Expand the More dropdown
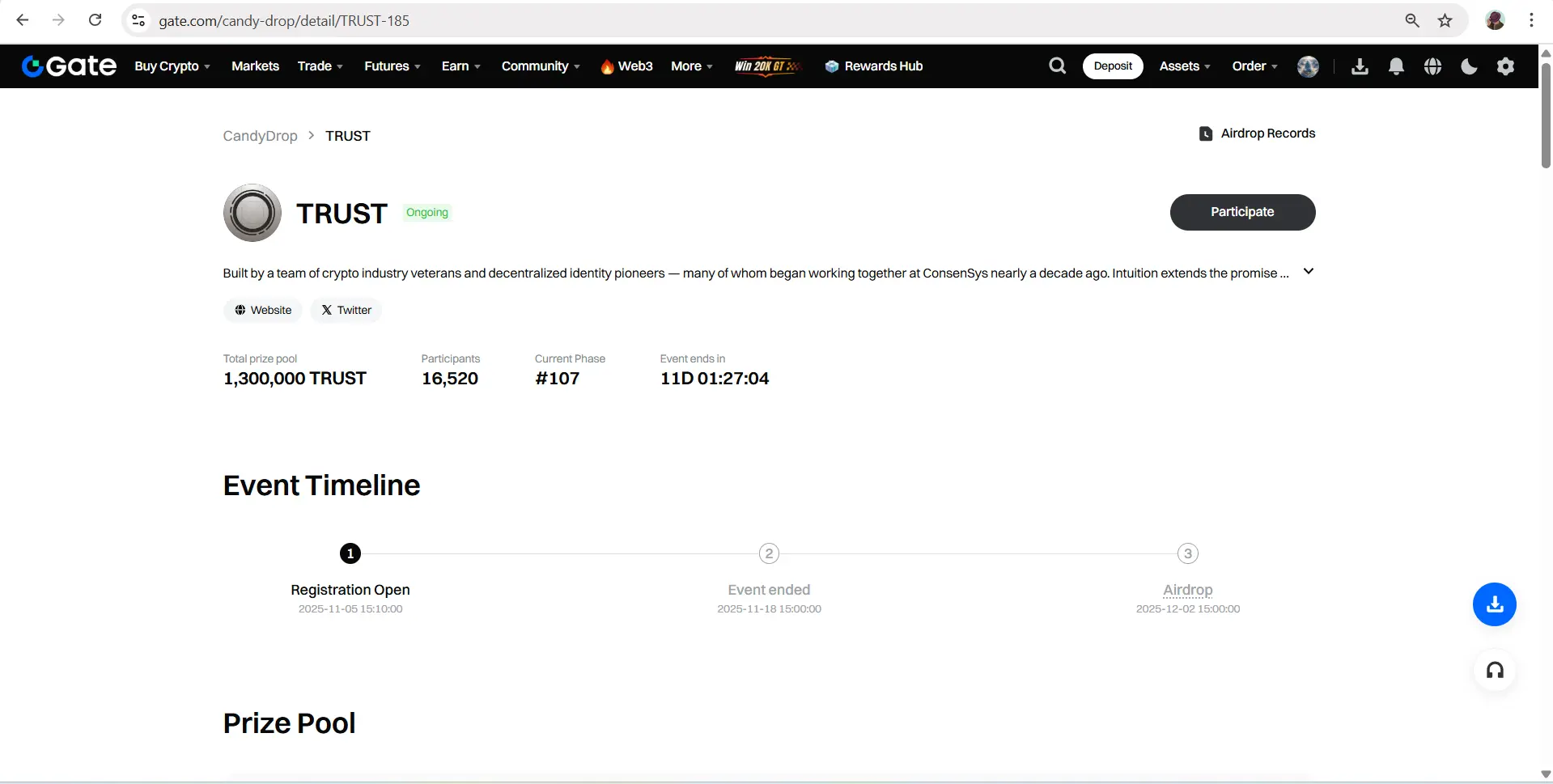This screenshot has height=784, width=1553. click(x=692, y=66)
